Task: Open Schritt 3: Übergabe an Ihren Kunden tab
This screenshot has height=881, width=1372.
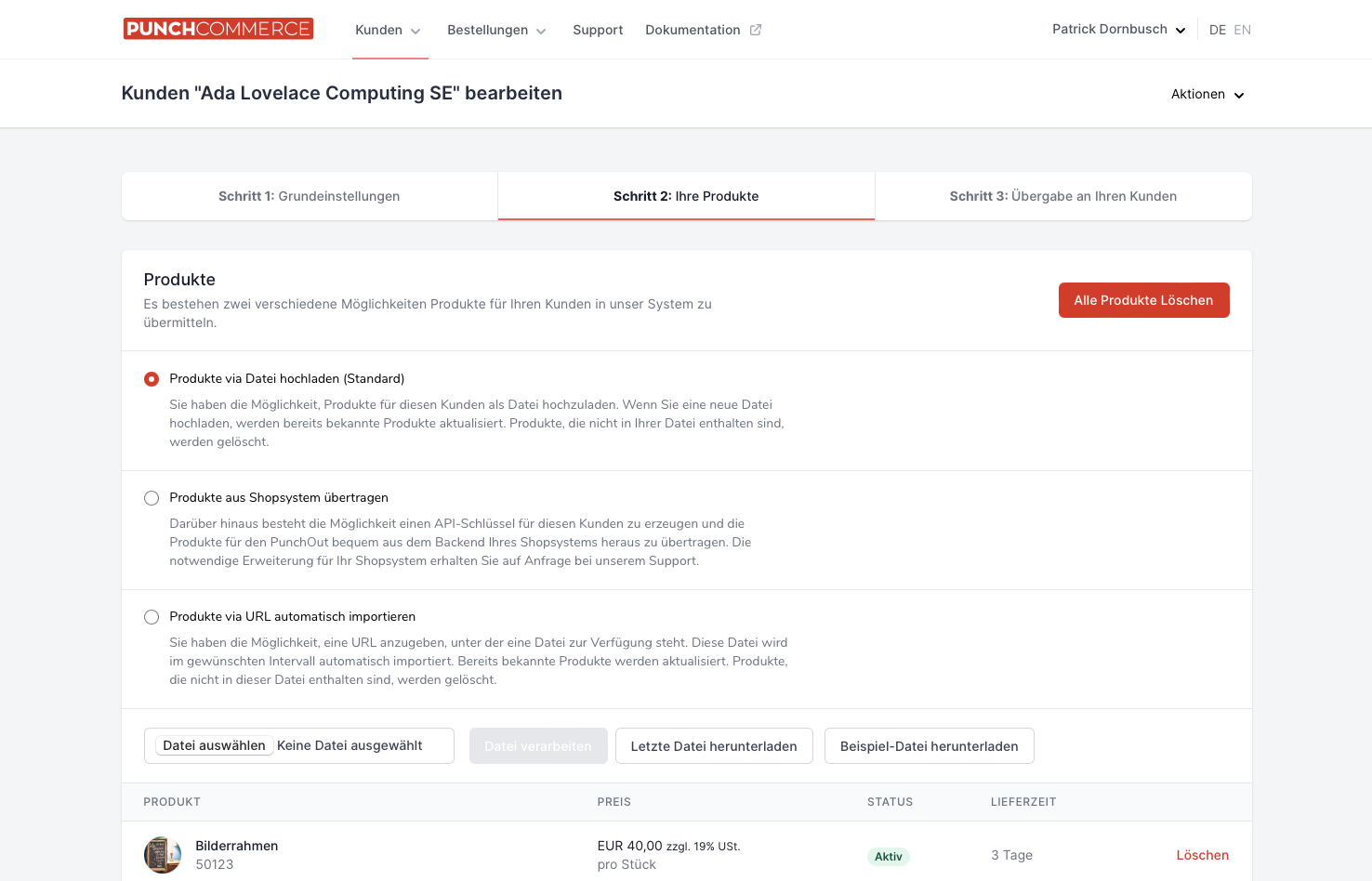Action: [1063, 196]
